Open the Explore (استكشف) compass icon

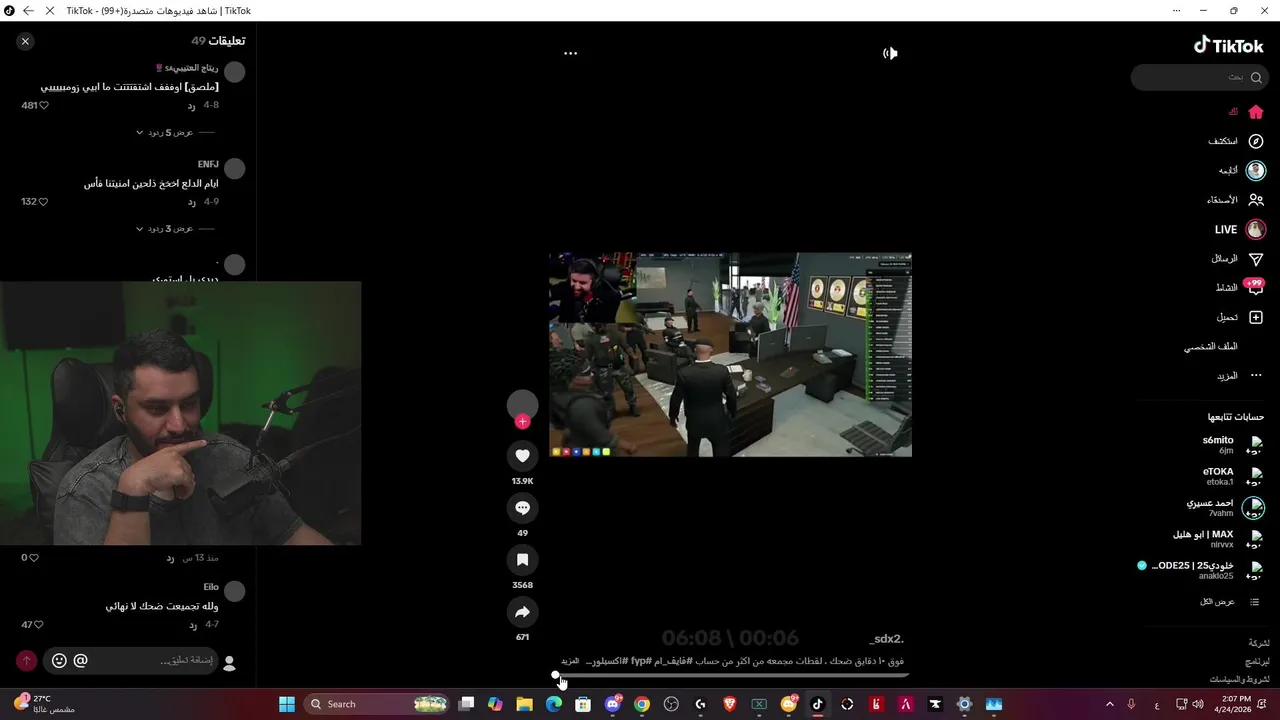pos(1256,141)
